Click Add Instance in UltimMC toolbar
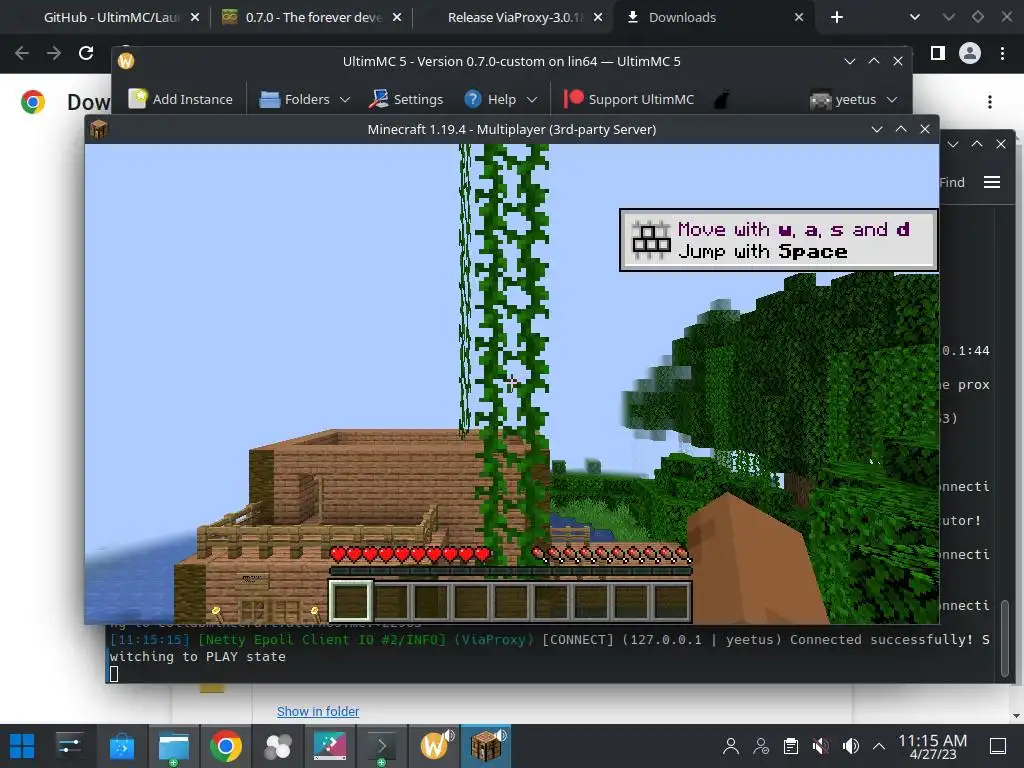Viewport: 1024px width, 768px height. pyautogui.click(x=181, y=99)
